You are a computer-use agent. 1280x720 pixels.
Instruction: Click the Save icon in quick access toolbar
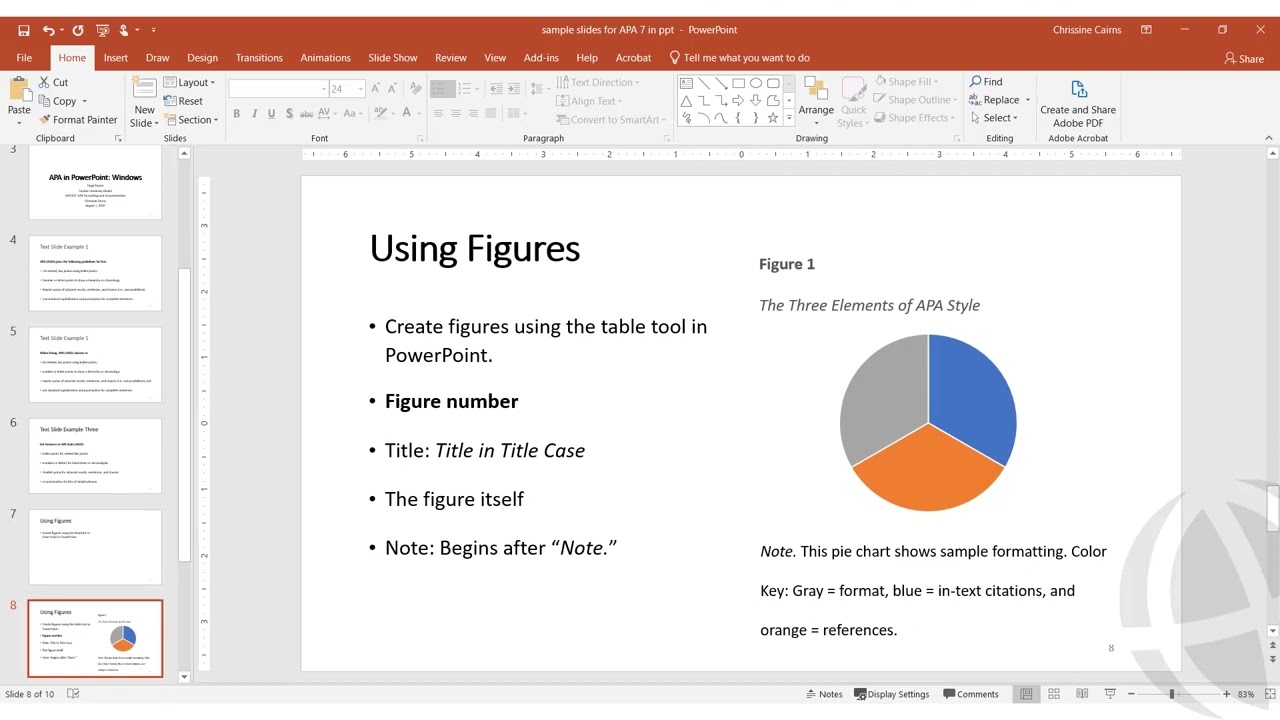coord(24,30)
